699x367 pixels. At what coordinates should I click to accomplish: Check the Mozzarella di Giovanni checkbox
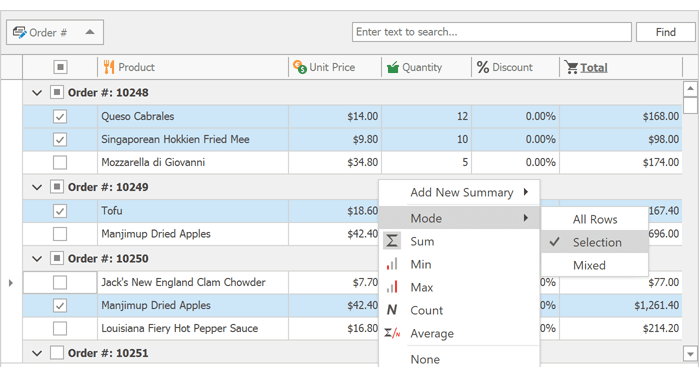coord(60,162)
